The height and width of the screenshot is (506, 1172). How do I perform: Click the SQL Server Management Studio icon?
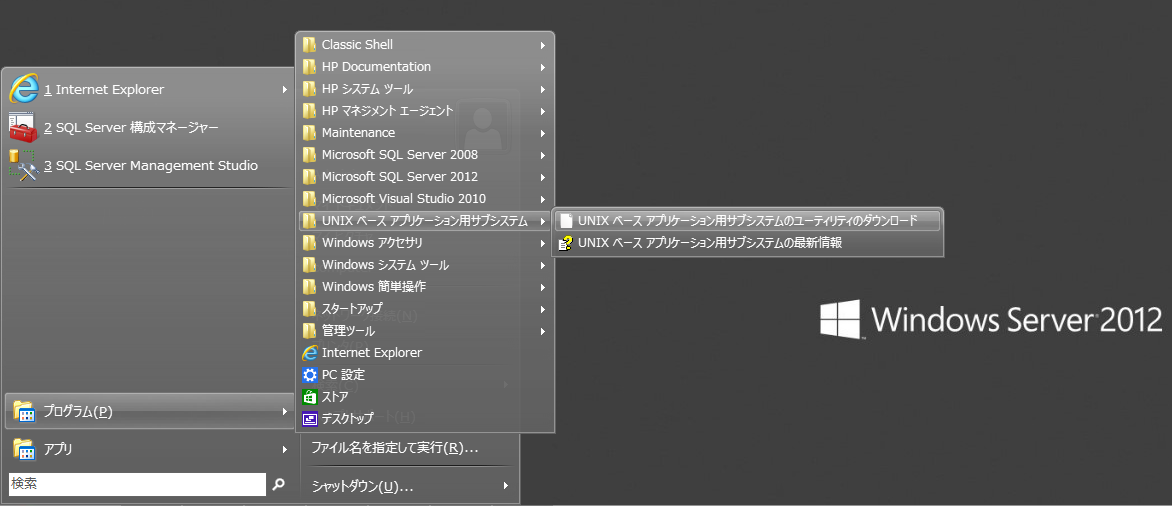[x=24, y=166]
